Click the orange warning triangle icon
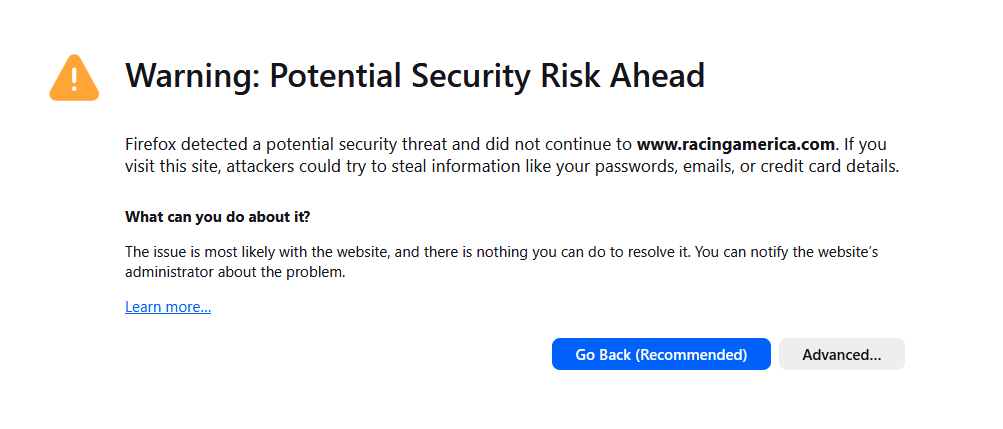 click(x=74, y=78)
